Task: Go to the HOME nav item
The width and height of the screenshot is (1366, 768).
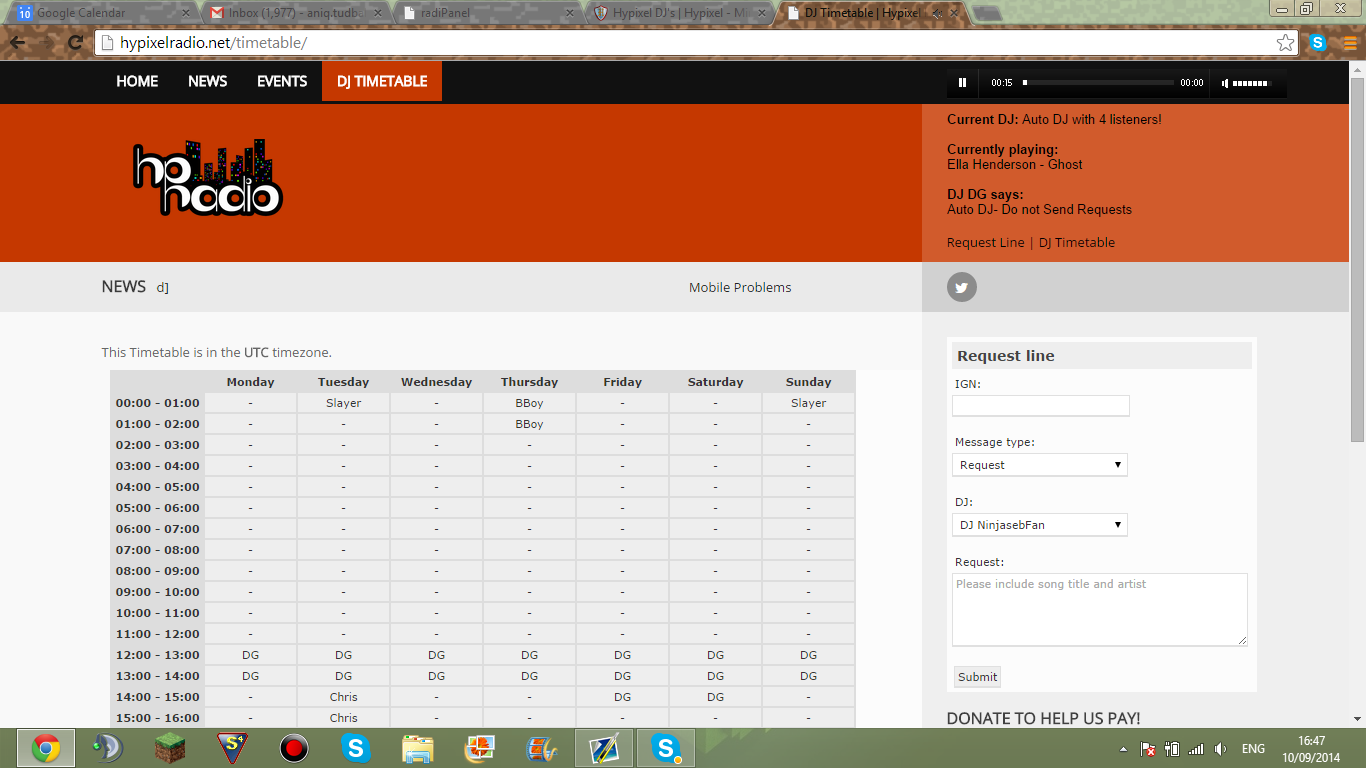Action: tap(137, 82)
